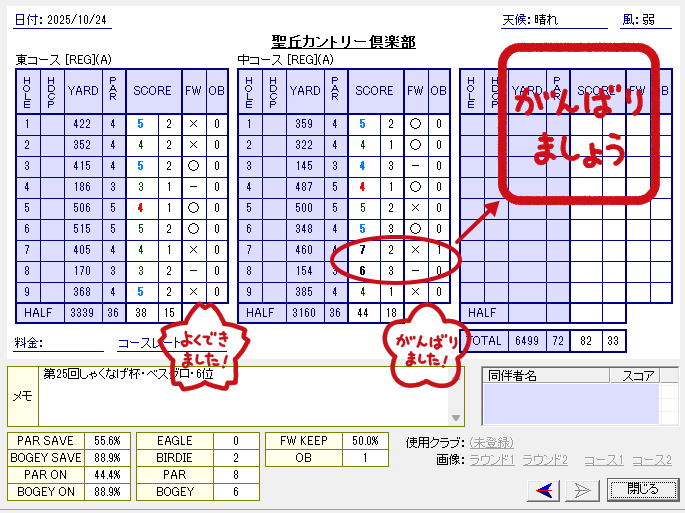The height and width of the screenshot is (513, 685).
Task: Click the がんばりましょう stamp box
Action: [581, 125]
